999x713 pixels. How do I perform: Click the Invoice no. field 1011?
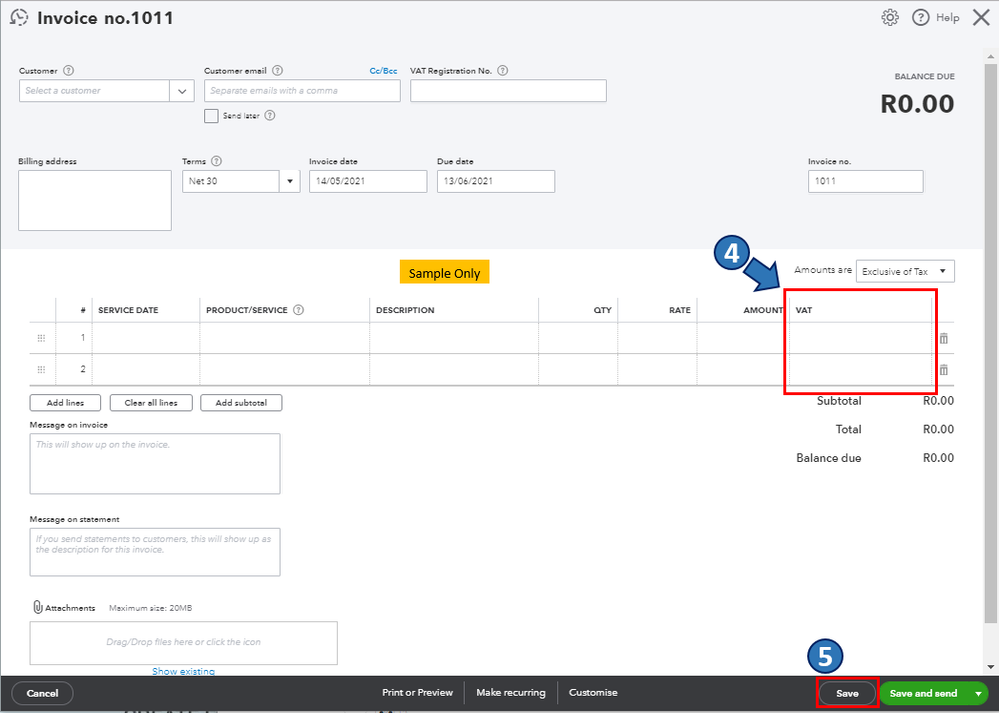coord(865,182)
